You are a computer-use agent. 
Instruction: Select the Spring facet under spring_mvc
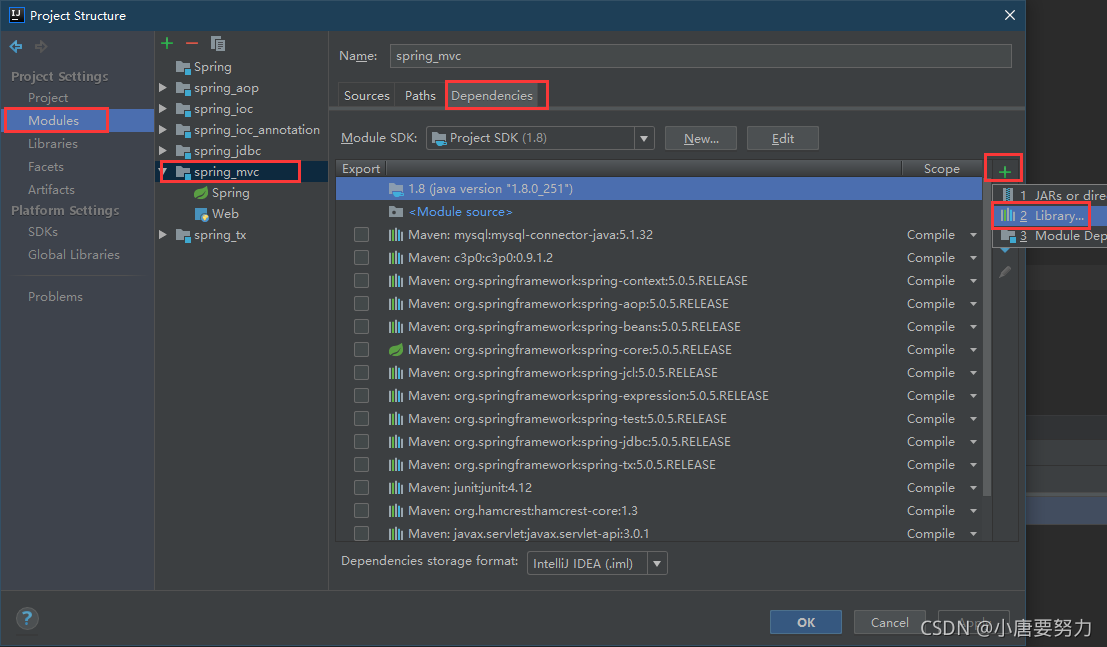click(222, 193)
